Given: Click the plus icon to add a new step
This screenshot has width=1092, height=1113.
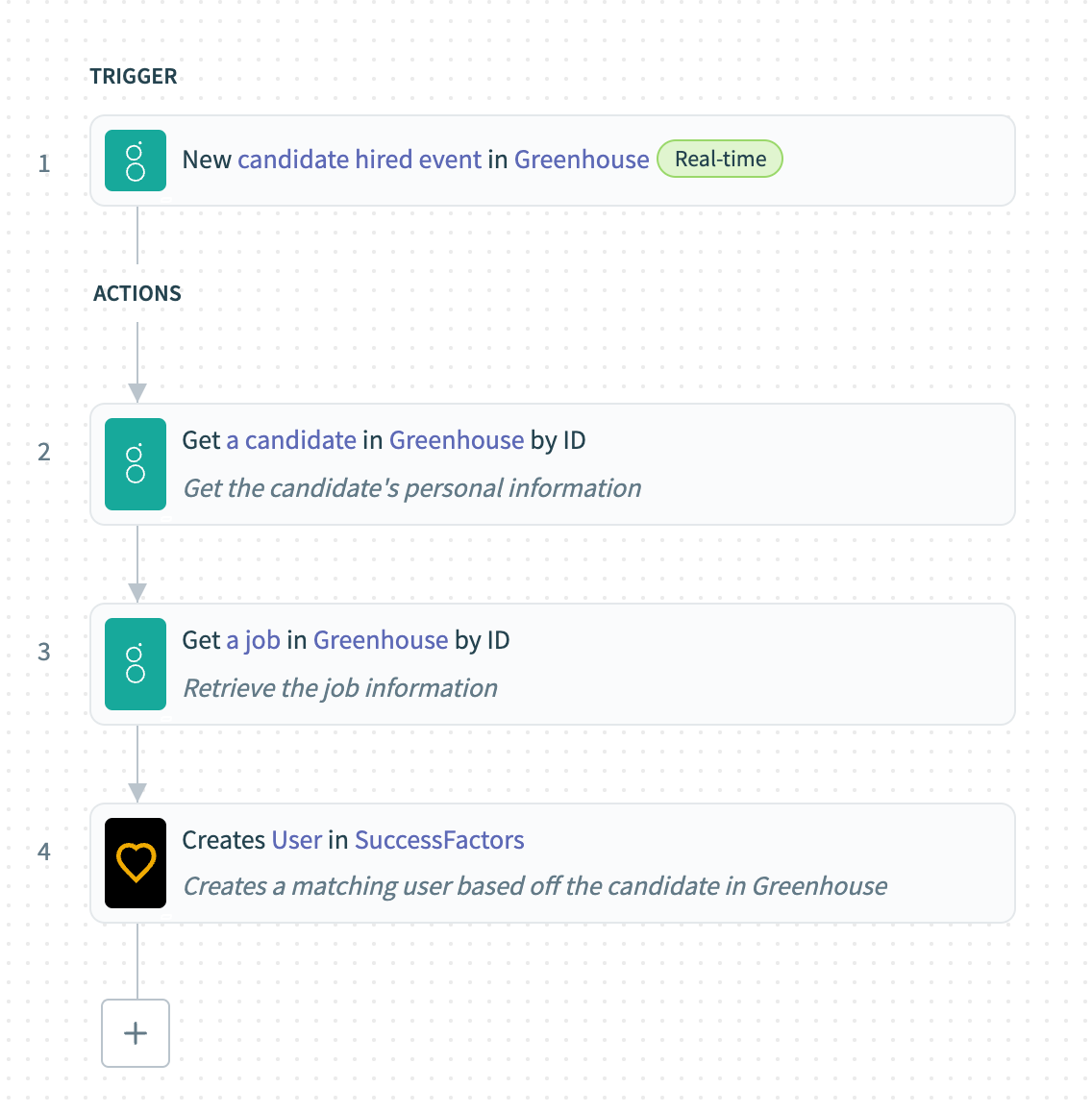Looking at the screenshot, I should [135, 1033].
